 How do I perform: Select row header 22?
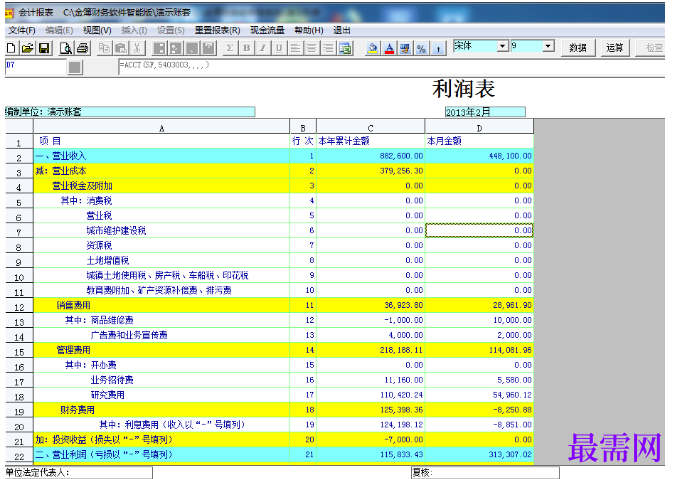19,456
